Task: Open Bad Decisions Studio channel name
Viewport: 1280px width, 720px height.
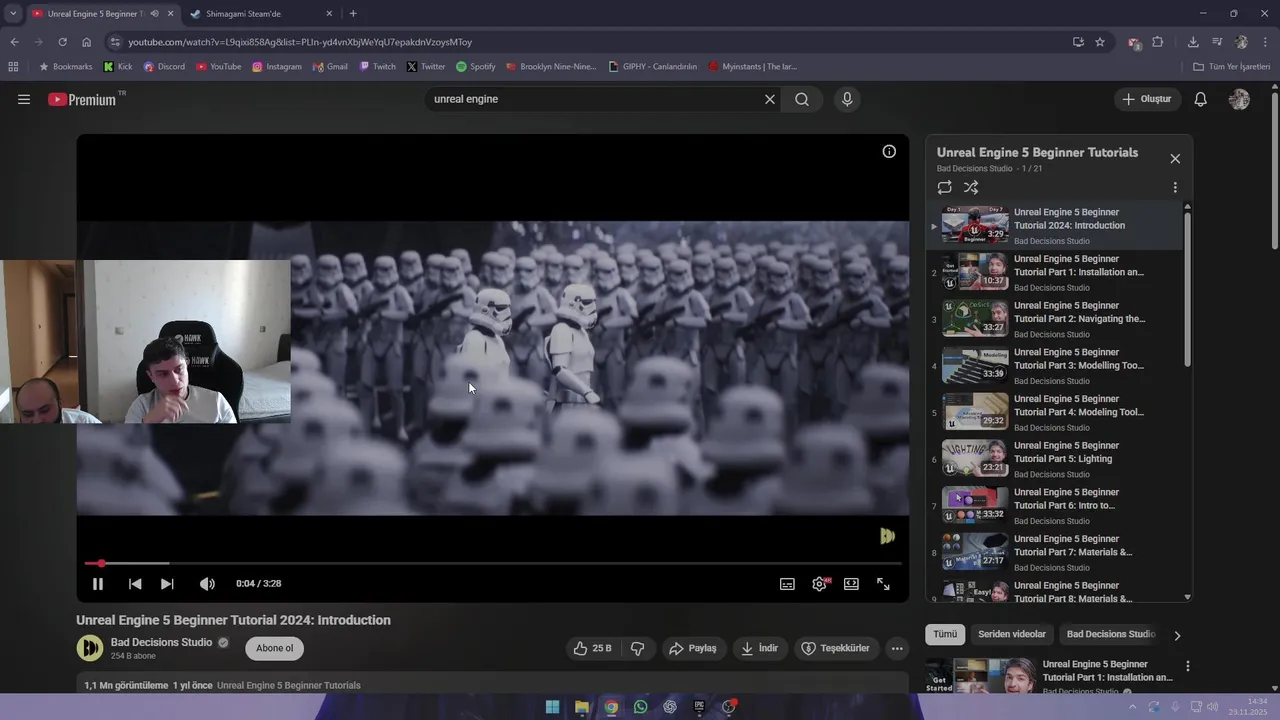Action: (161, 642)
